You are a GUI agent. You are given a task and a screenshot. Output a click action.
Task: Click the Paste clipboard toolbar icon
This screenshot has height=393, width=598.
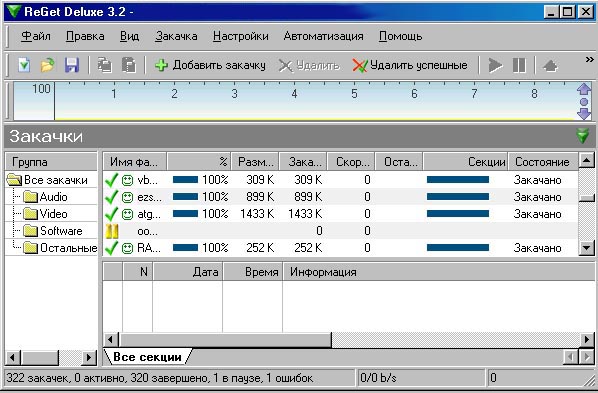pyautogui.click(x=129, y=65)
